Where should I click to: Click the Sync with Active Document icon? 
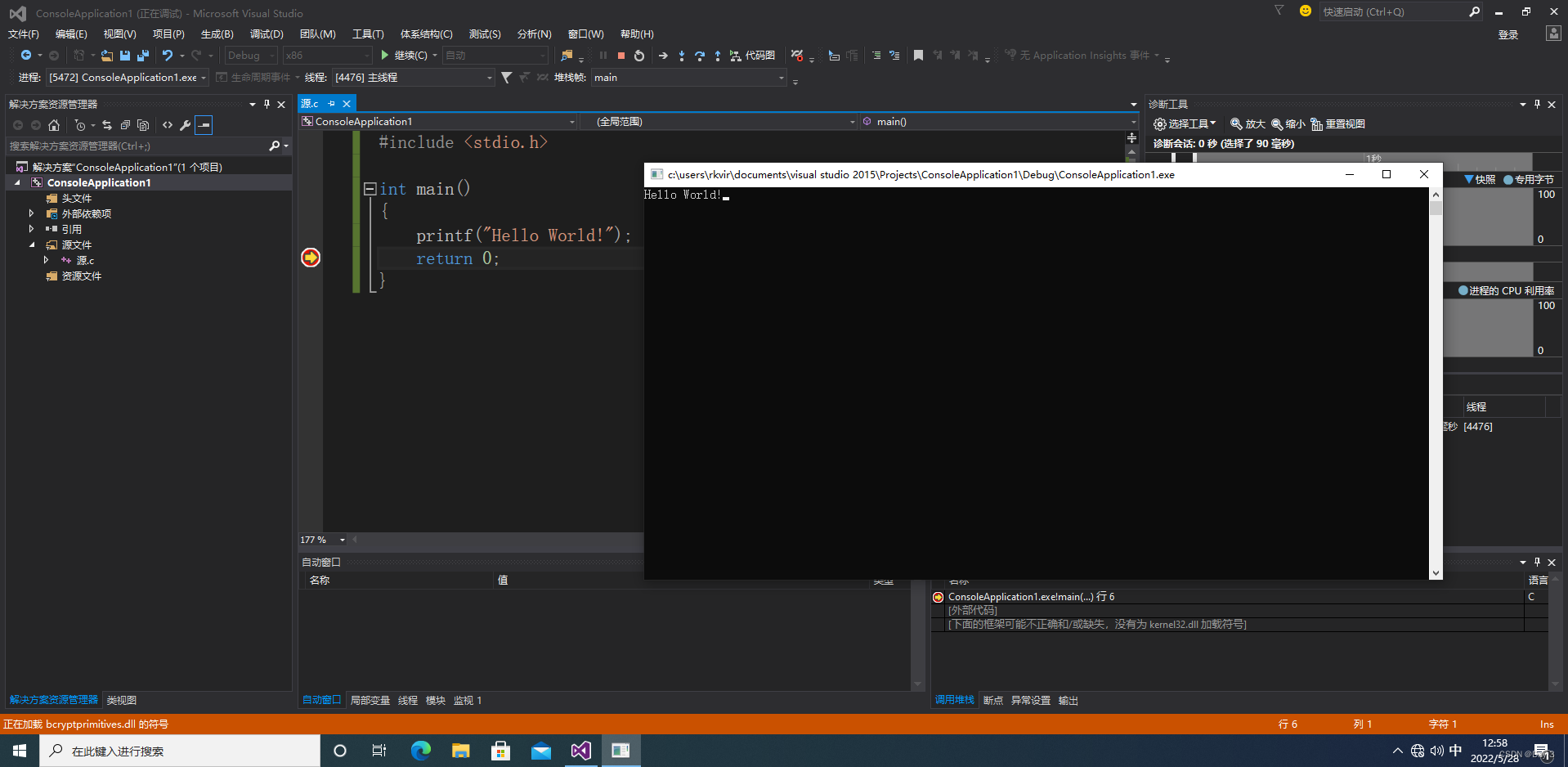107,125
